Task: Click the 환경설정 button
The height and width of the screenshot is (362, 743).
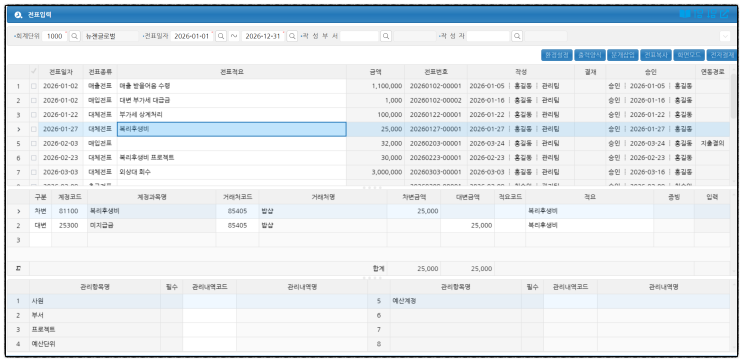Action: [x=557, y=55]
